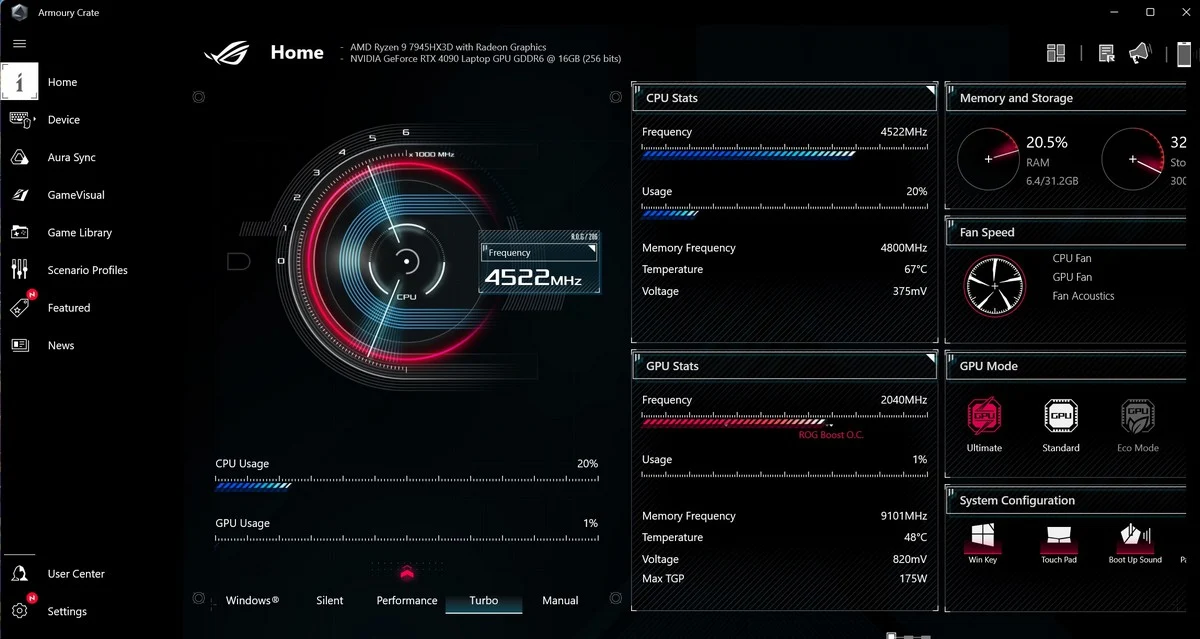Click CPU Stats Usage bar

point(785,211)
